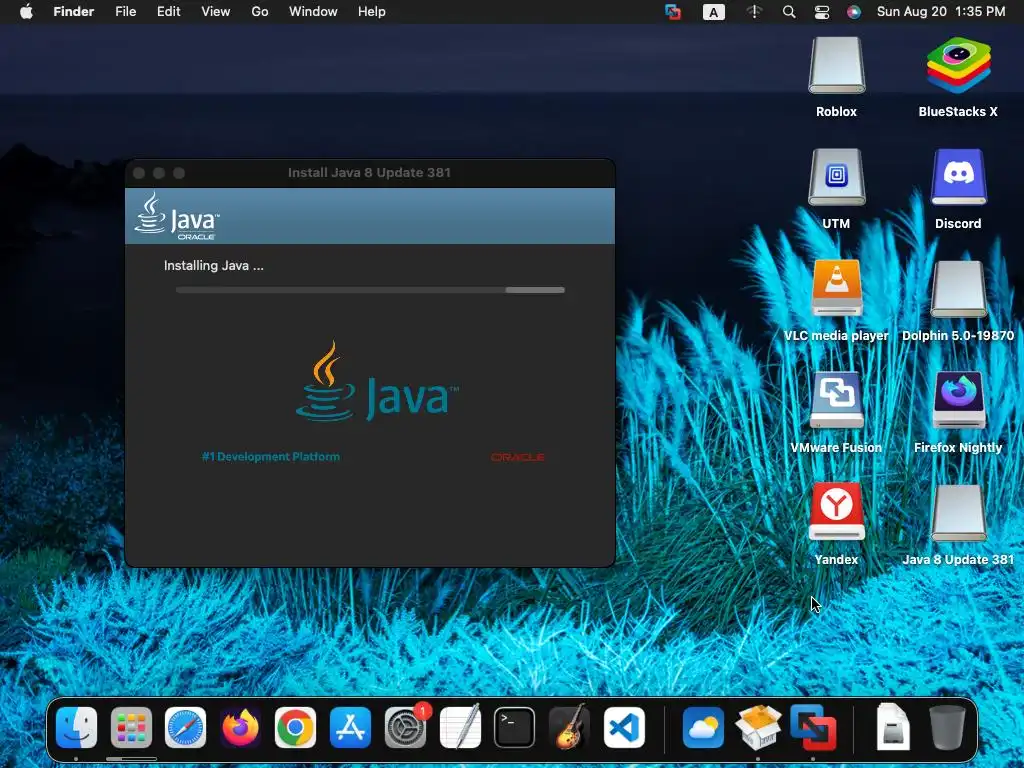Open System Settings with the update badge
Screen dimensions: 1024x768
[406, 727]
